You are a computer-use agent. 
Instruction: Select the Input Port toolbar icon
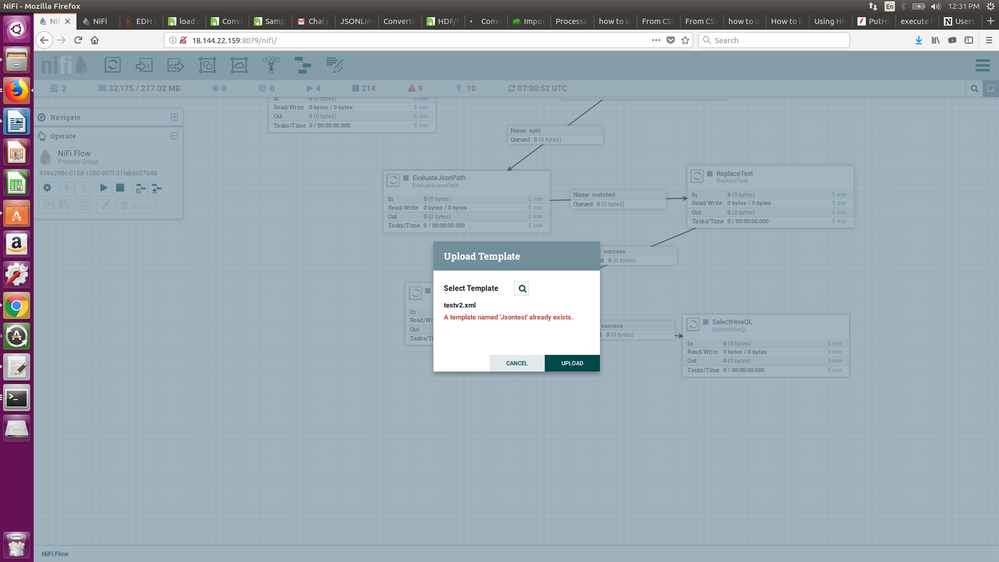[144, 65]
